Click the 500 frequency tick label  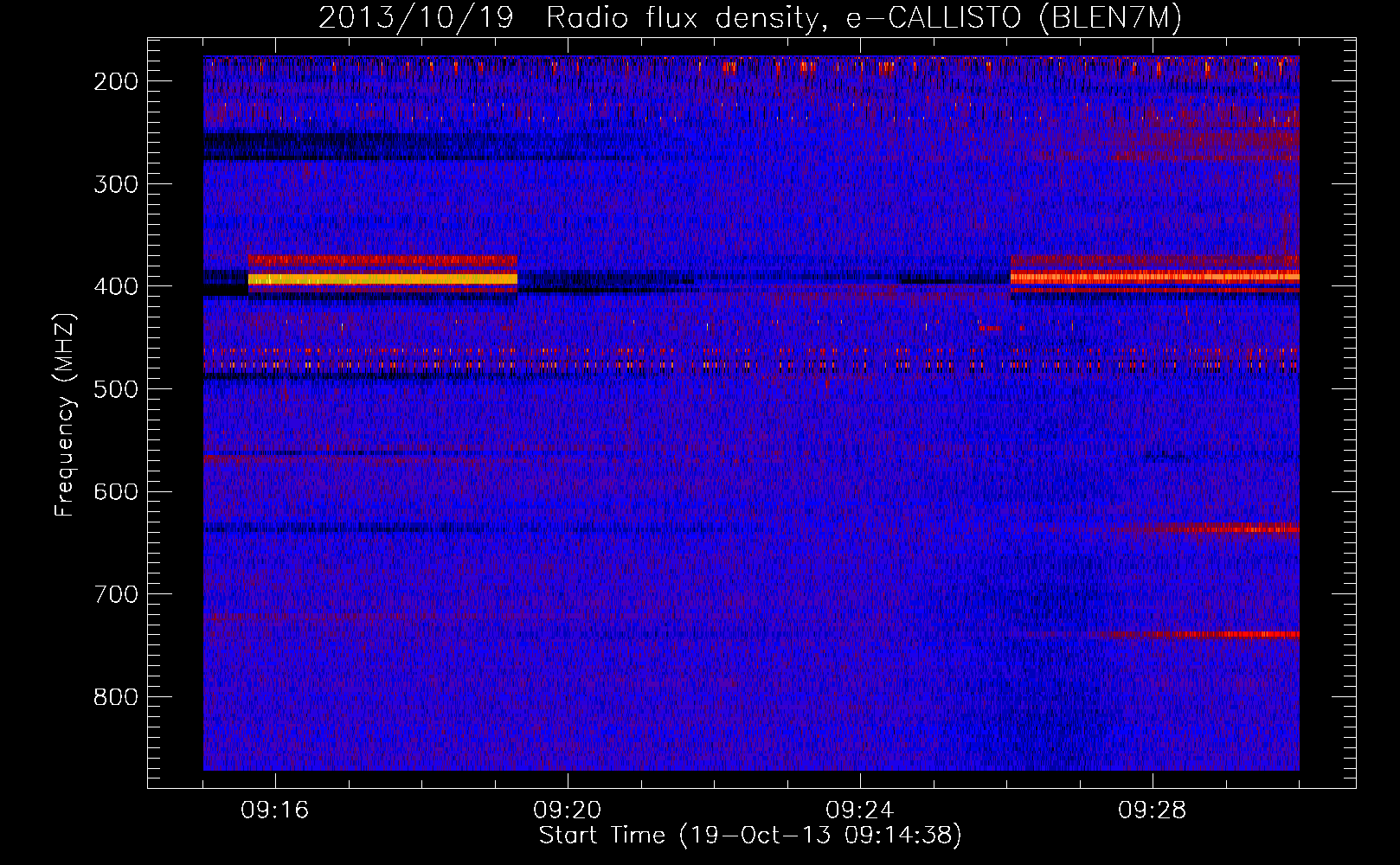coord(115,389)
